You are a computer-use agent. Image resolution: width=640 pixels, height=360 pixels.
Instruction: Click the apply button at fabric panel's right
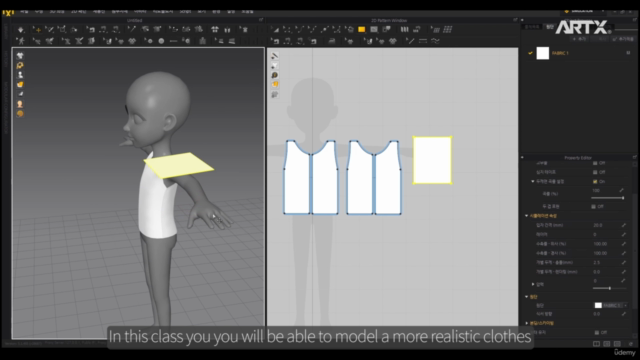pyautogui.click(x=623, y=39)
